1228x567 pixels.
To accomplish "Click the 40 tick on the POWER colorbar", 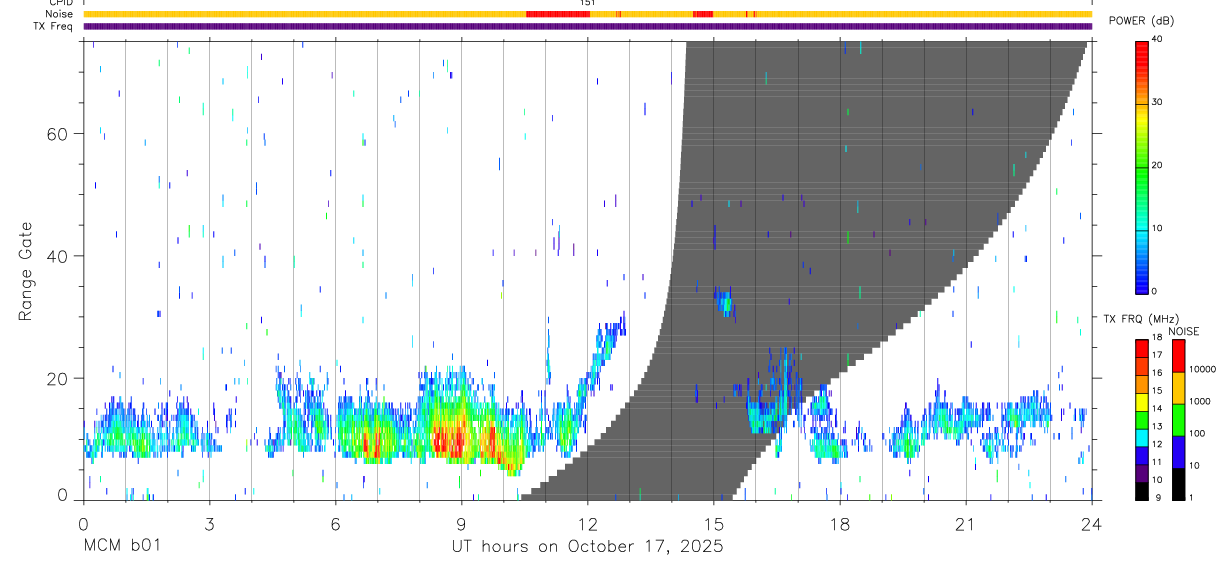I will point(1157,39).
